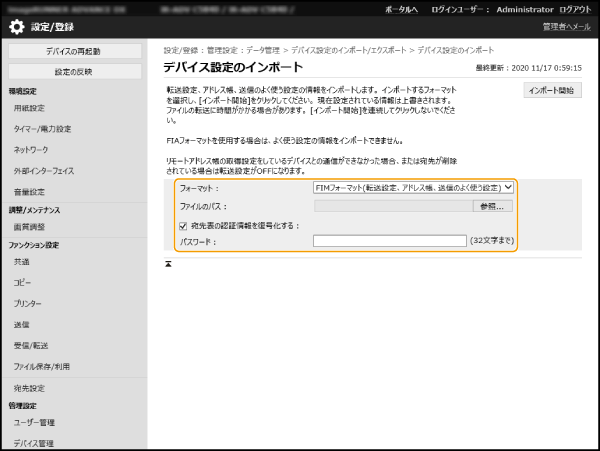The height and width of the screenshot is (451, 600).
Task: Click the パスワード input field
Action: pyautogui.click(x=389, y=241)
